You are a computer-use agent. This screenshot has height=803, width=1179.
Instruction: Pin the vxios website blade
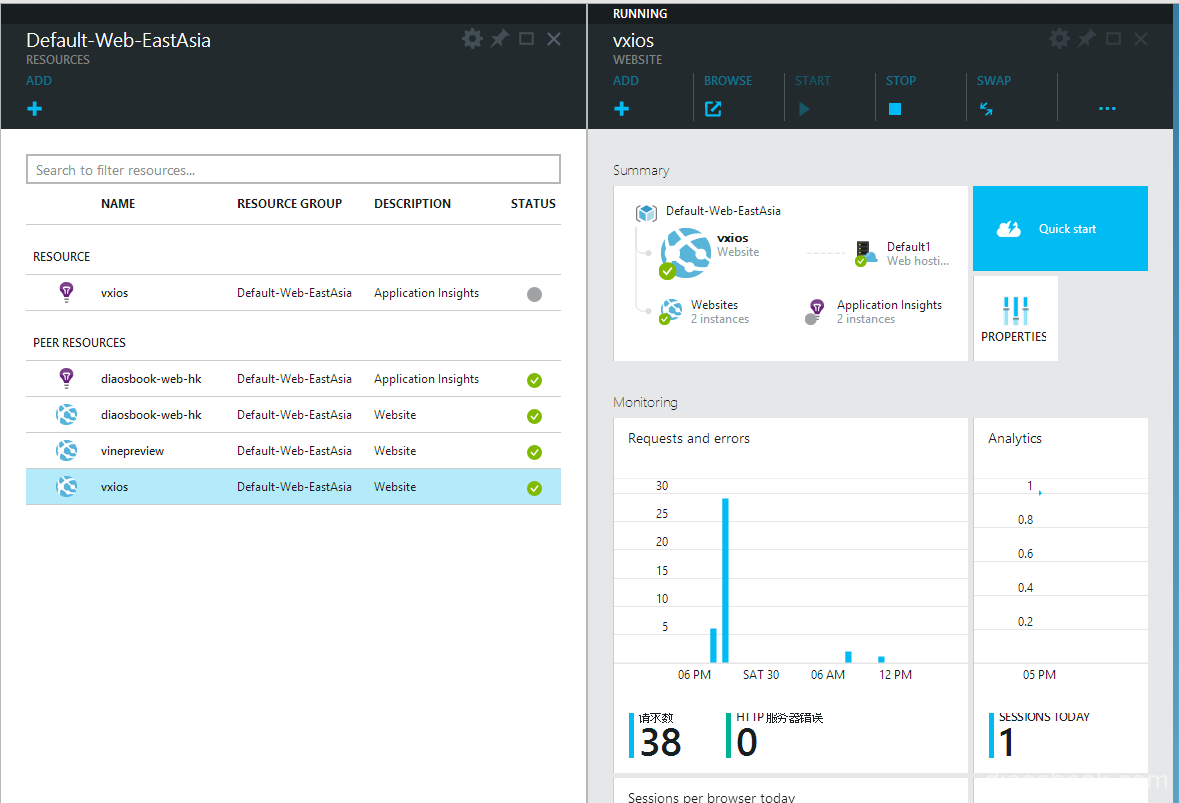(x=1087, y=38)
